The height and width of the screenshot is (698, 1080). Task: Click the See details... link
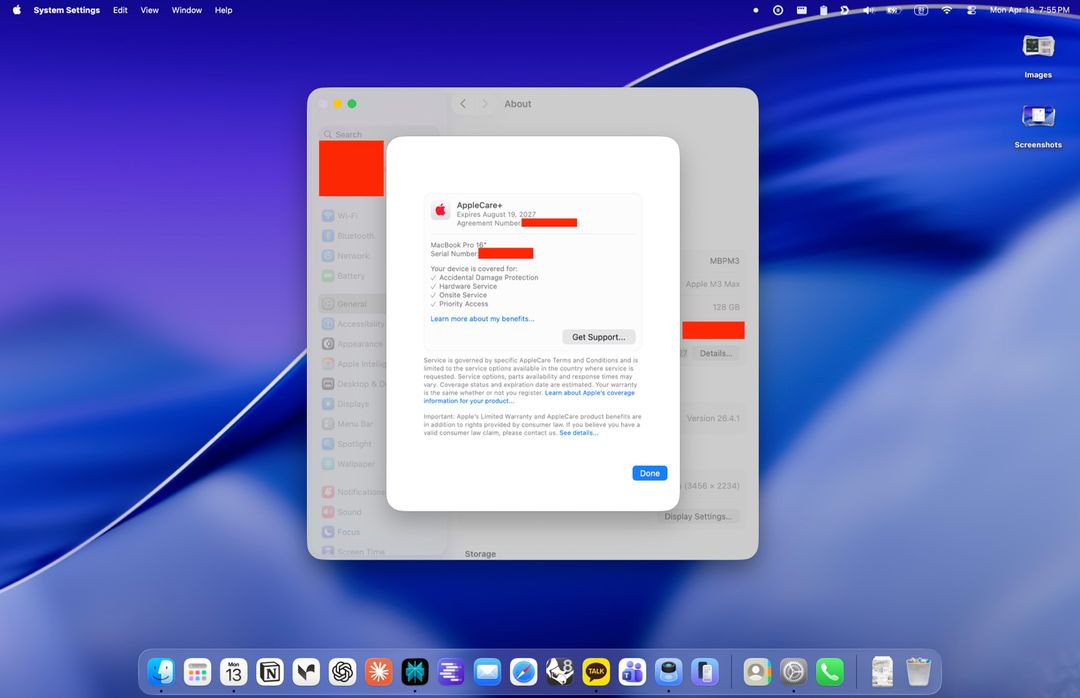coord(579,433)
